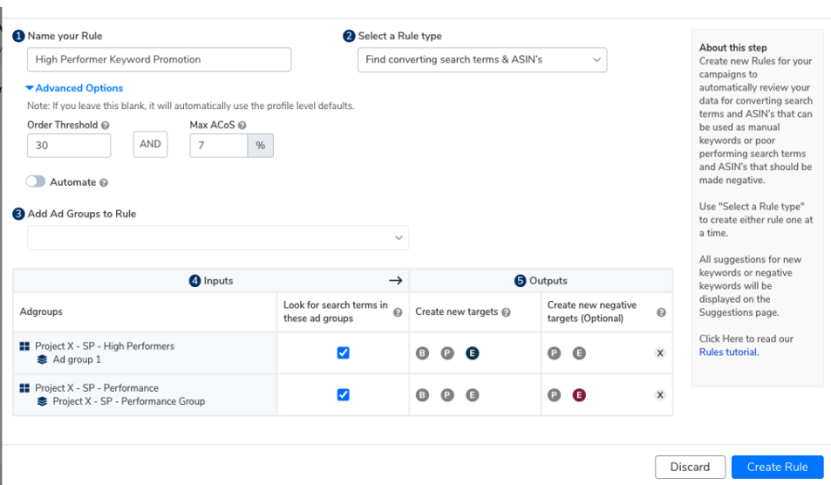This screenshot has width=831, height=485.
Task: Open the Select a Rule type dropdown
Action: 482,60
